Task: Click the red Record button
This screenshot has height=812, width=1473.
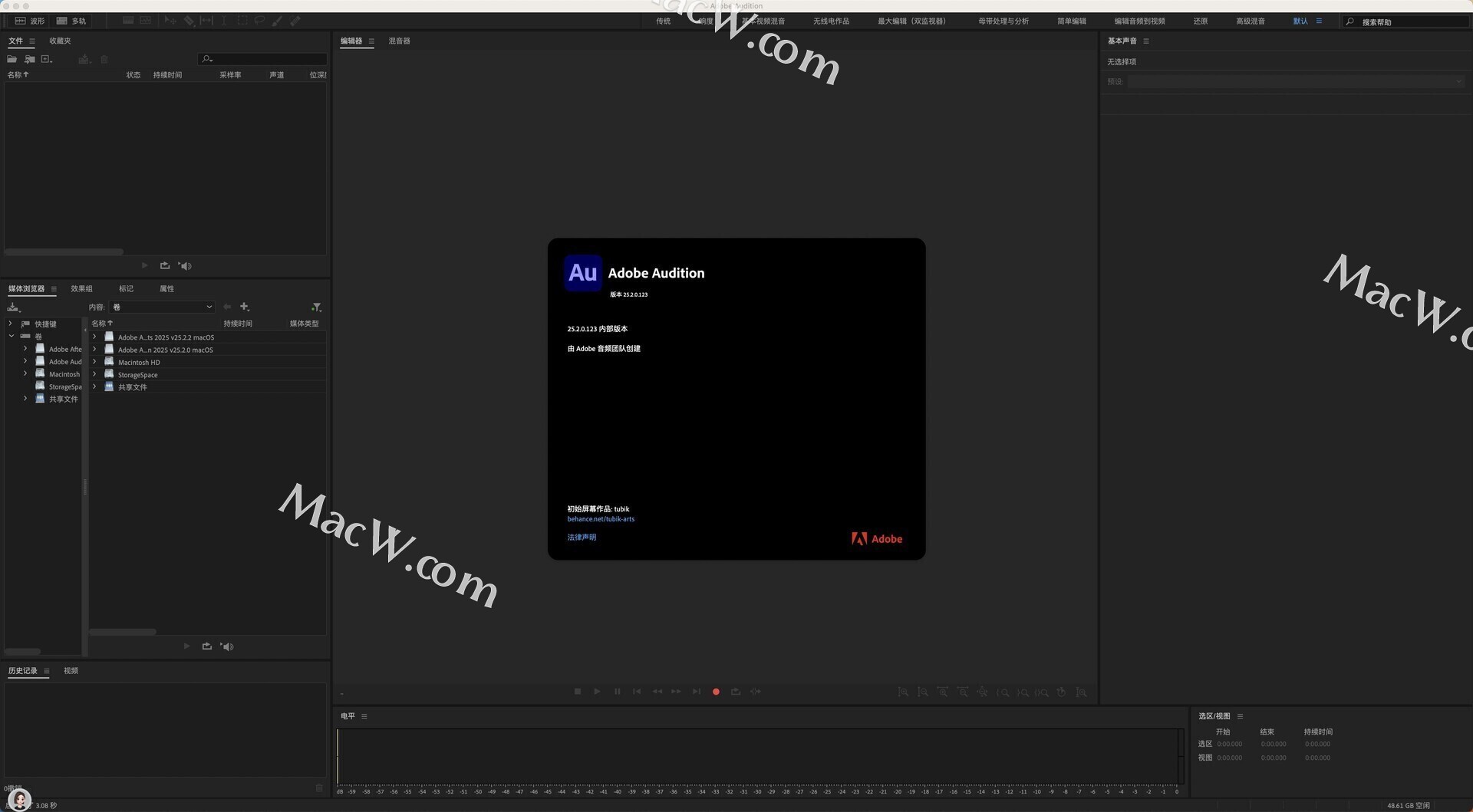Action: 716,692
